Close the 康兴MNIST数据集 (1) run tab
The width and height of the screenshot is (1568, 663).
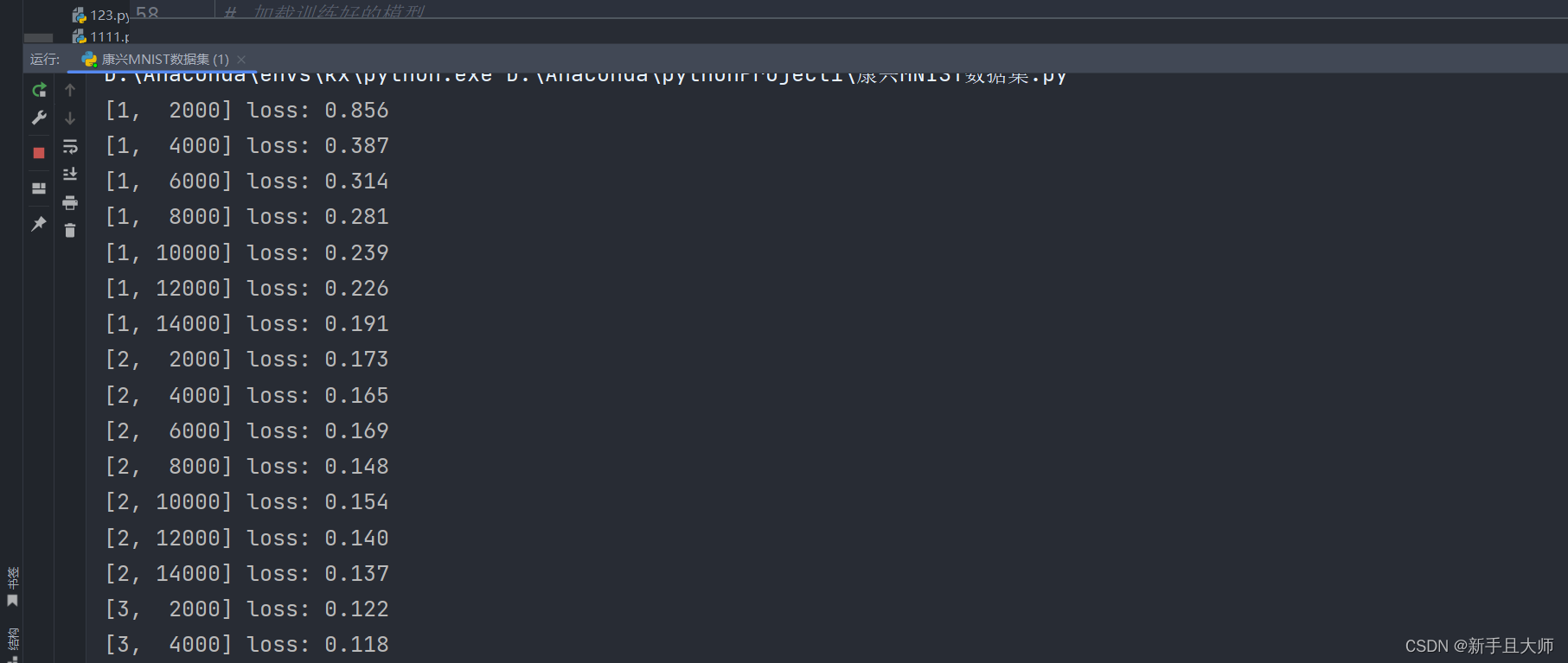(241, 60)
